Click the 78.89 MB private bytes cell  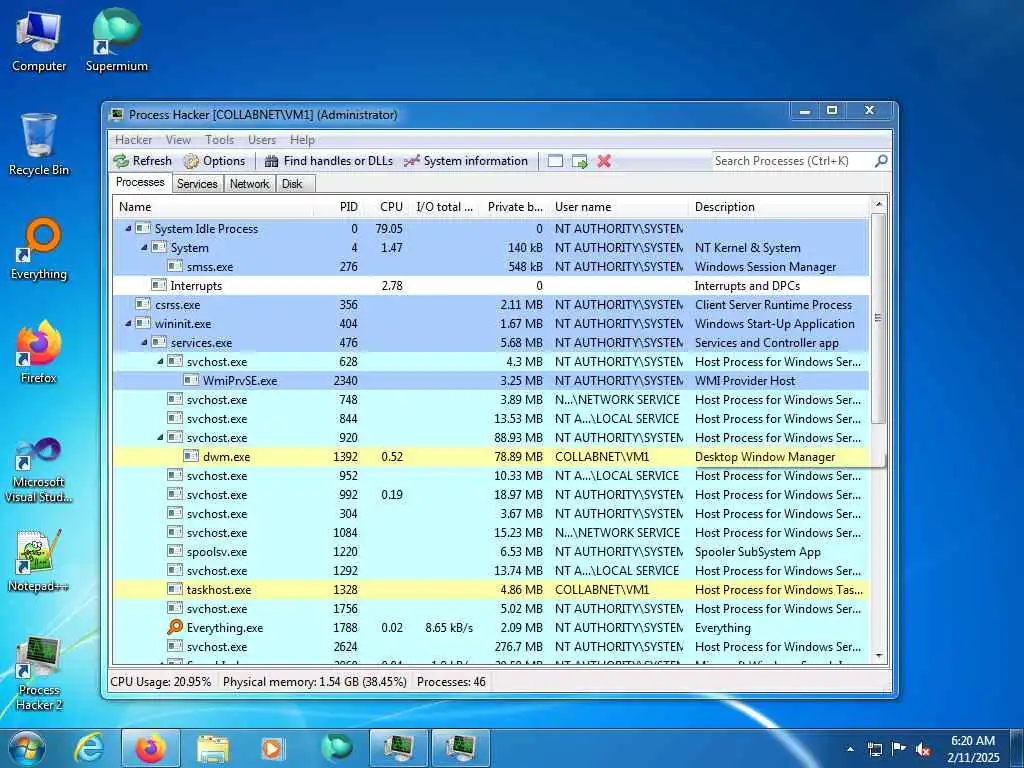pyautogui.click(x=519, y=456)
